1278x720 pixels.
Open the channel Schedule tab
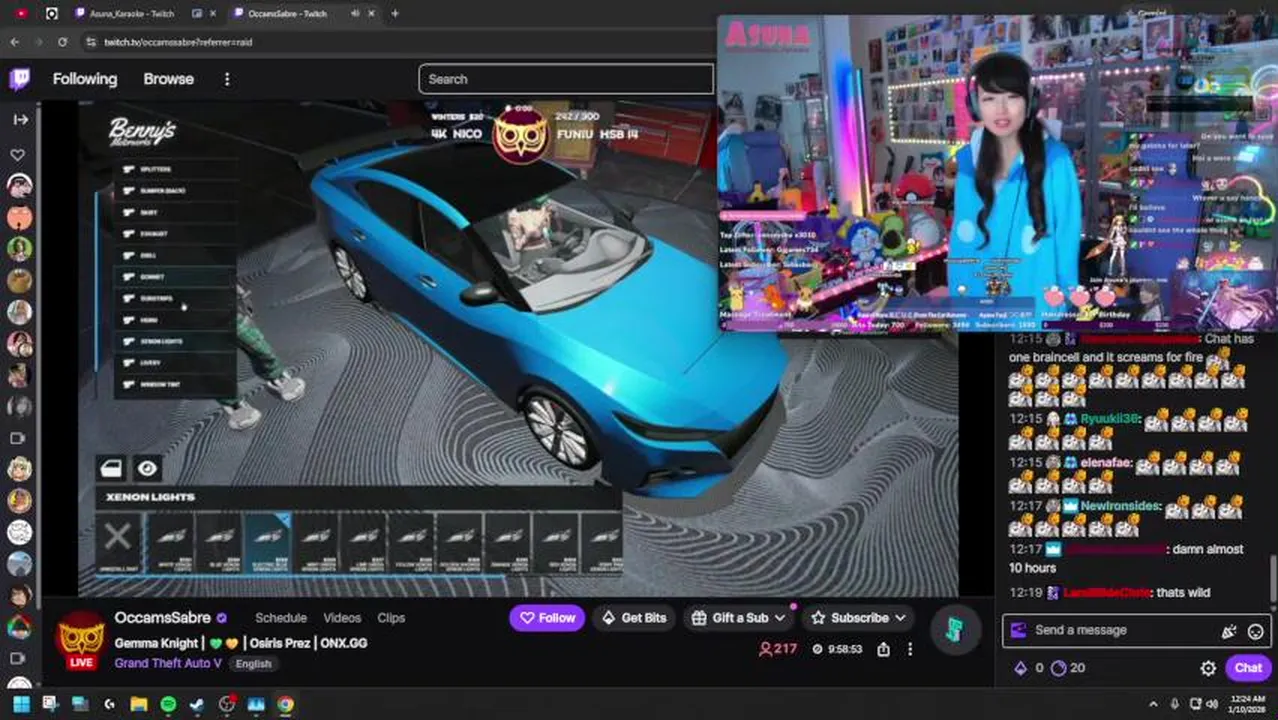tap(281, 618)
